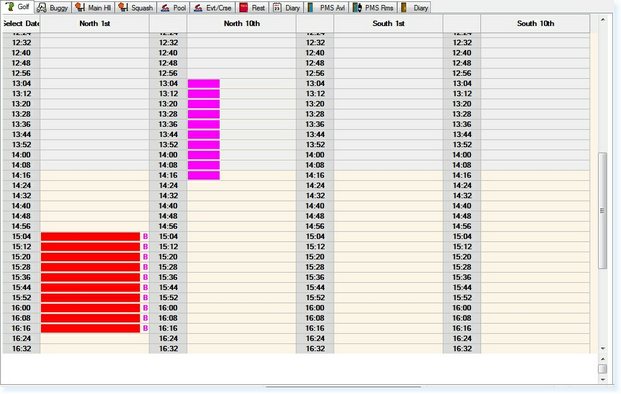Click the 14:56 time in the South 10th column
621x394 pixels.
click(462, 227)
